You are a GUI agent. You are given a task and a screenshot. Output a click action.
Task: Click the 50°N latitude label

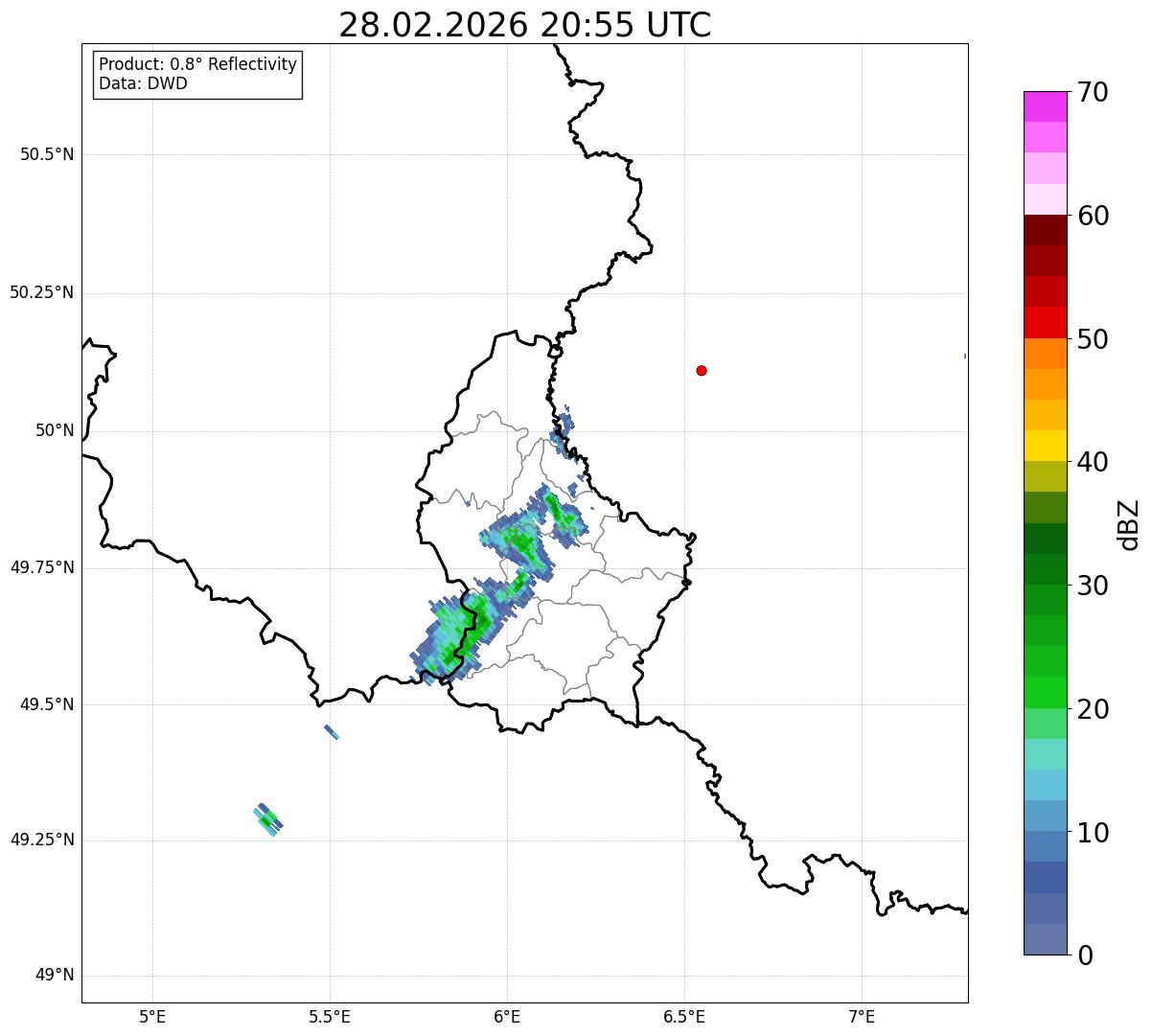click(x=55, y=430)
